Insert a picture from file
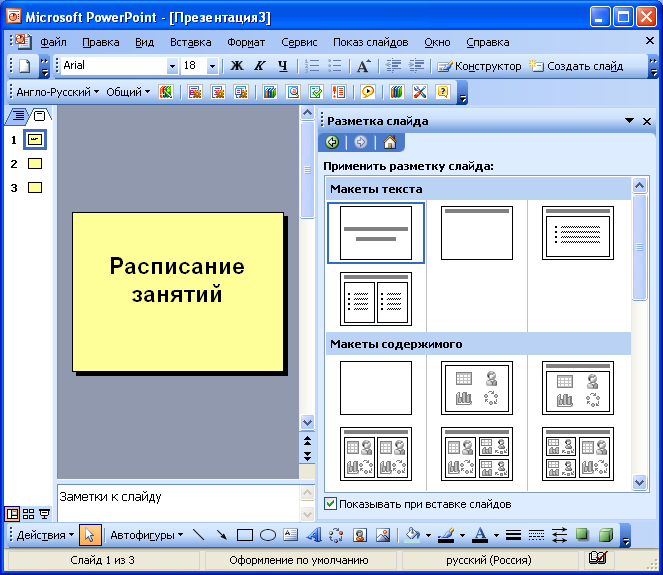663x575 pixels. pyautogui.click(x=383, y=535)
